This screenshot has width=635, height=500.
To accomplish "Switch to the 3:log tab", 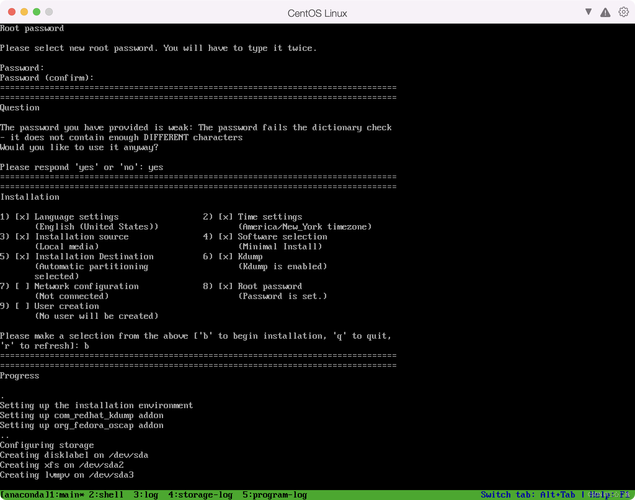I will pyautogui.click(x=143, y=494).
